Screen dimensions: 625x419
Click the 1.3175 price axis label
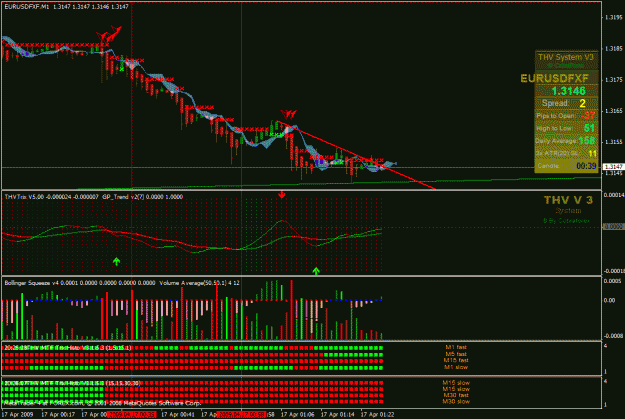click(x=613, y=80)
